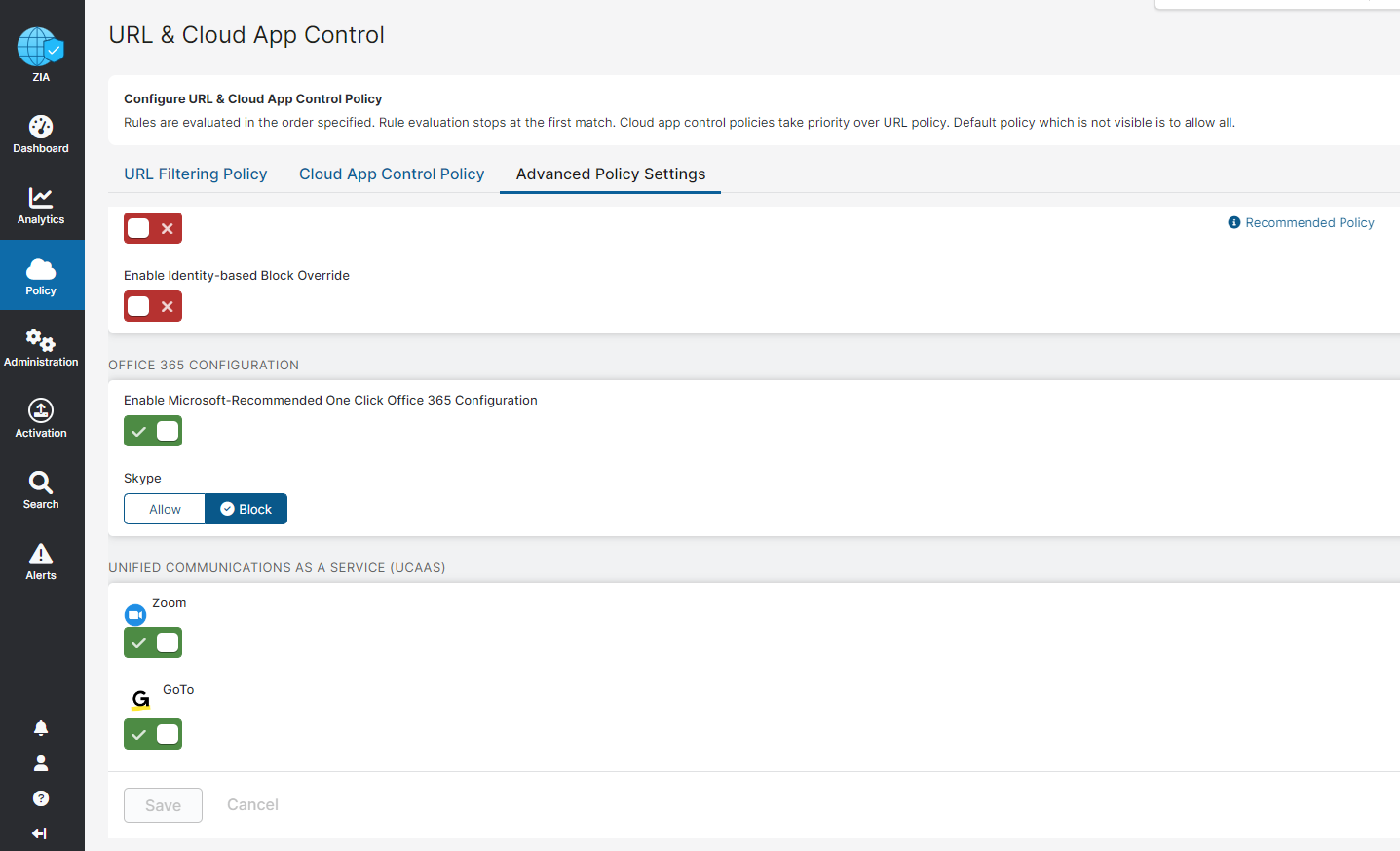
Task: Open the help question mark icon
Action: pos(41,798)
